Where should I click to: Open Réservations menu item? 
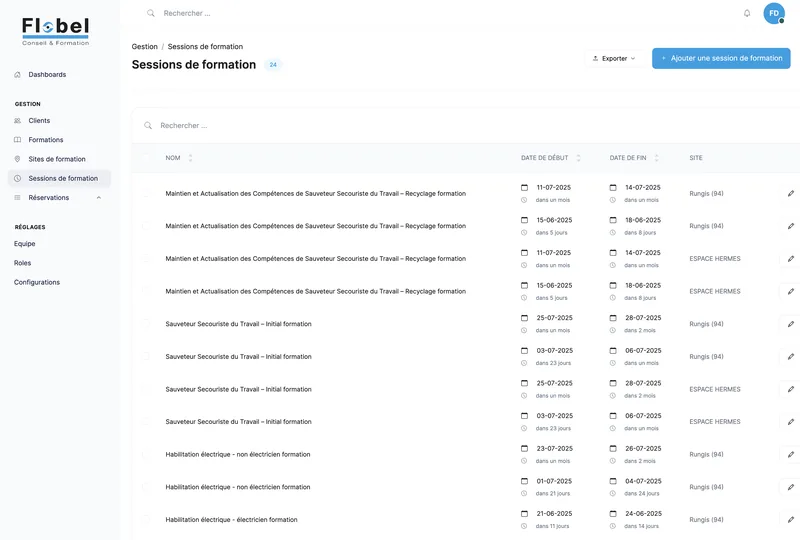[48, 198]
